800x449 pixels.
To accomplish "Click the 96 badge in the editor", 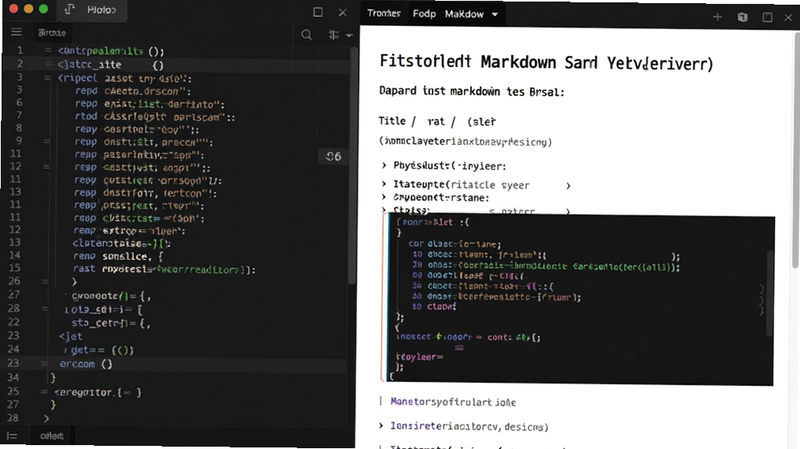I will coord(333,157).
